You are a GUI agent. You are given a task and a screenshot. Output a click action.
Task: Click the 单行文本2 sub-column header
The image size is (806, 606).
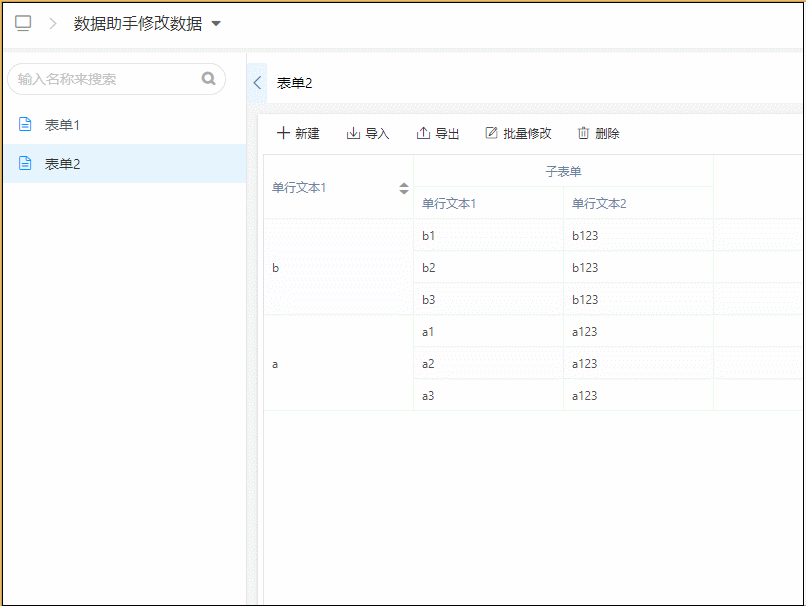(x=599, y=204)
